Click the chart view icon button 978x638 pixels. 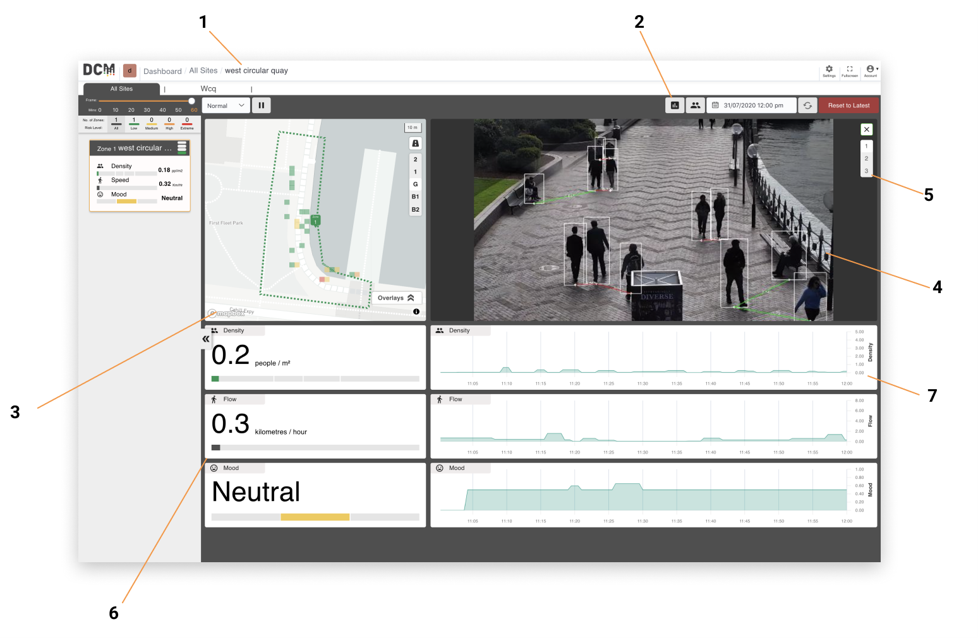674,105
